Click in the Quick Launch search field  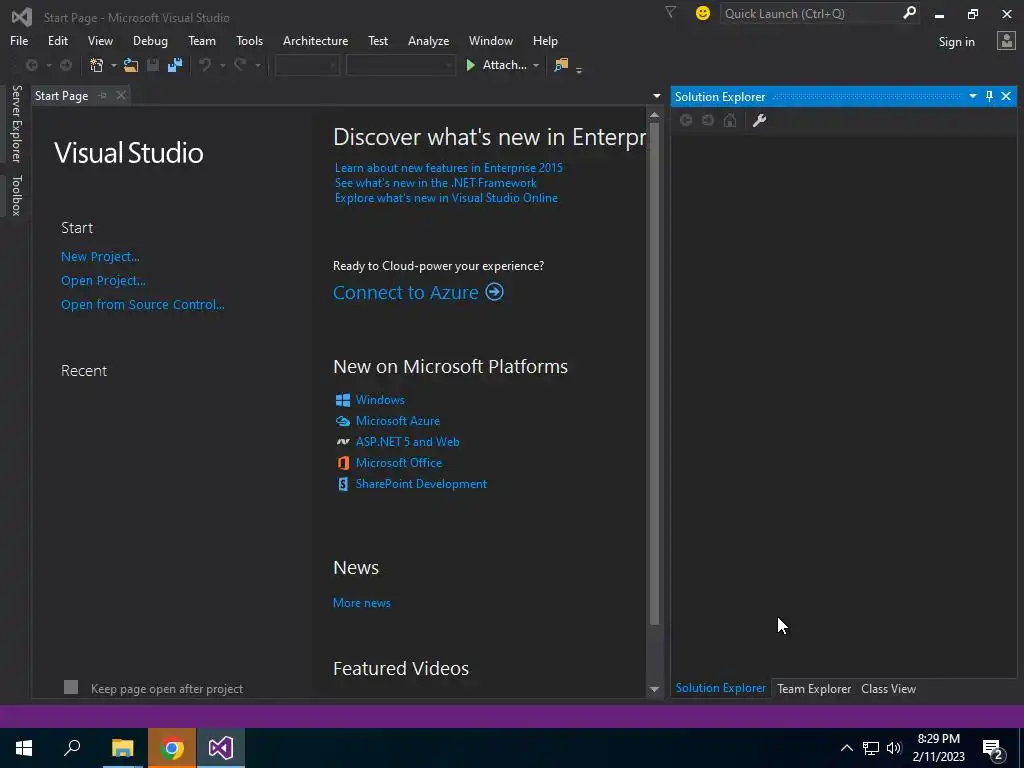pyautogui.click(x=810, y=13)
